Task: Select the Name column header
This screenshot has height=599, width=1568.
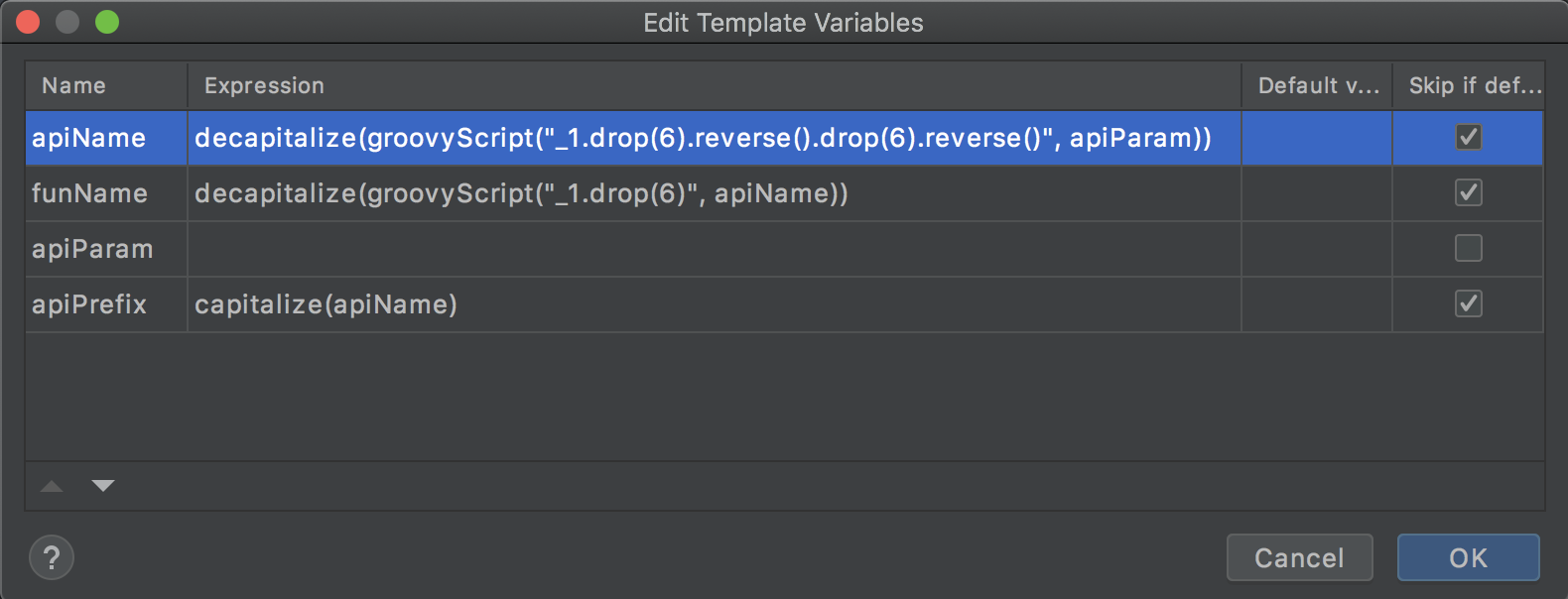Action: click(106, 85)
